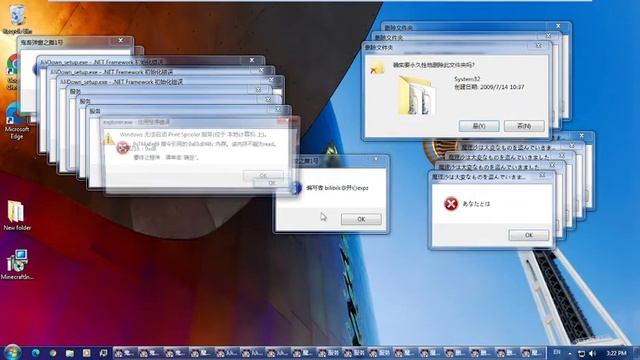Show hidden tray icons arrow

pyautogui.click(x=569, y=353)
